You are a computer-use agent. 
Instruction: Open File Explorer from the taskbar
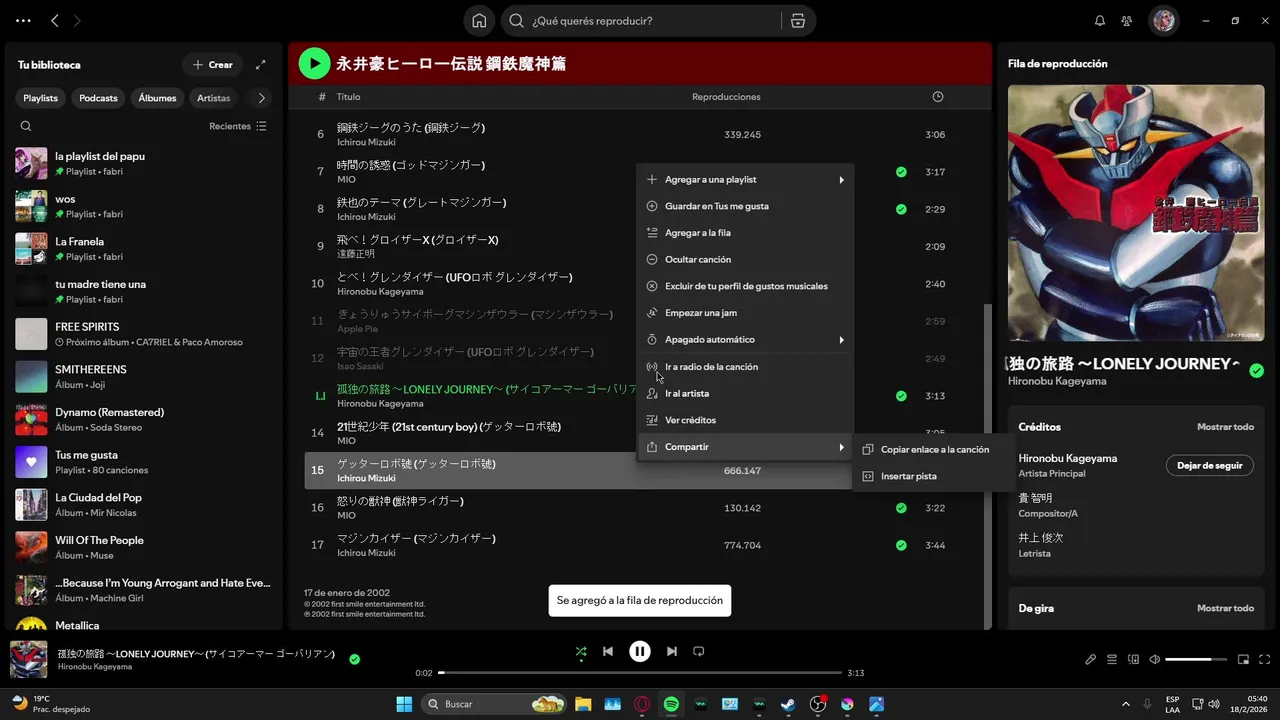[583, 704]
